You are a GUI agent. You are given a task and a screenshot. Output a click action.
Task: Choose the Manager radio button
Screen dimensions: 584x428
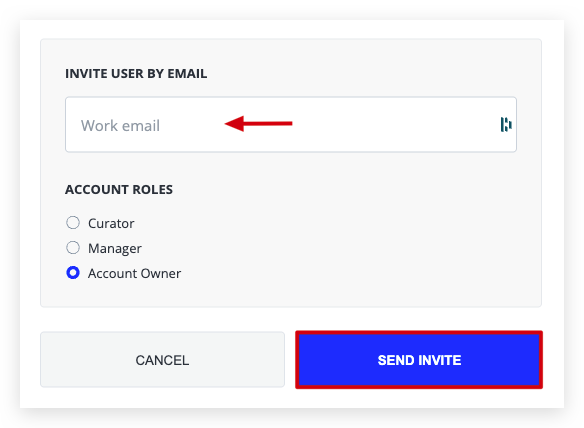tap(73, 248)
